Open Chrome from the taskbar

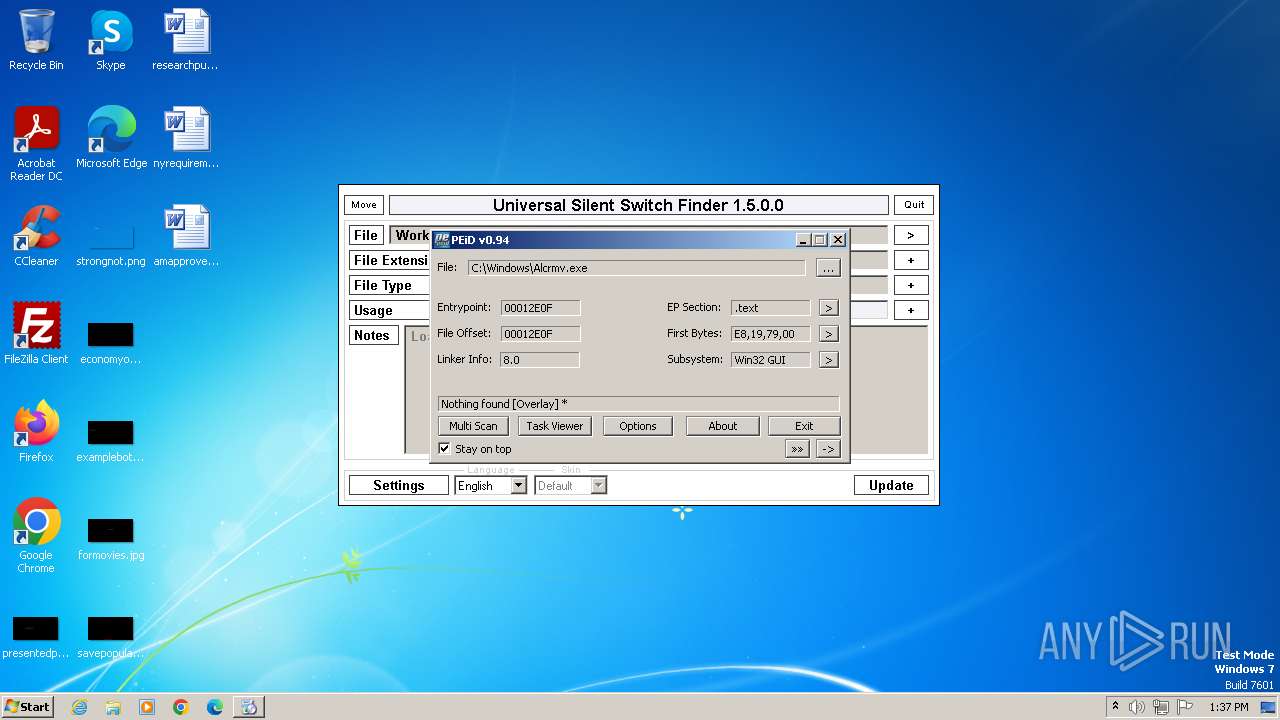click(181, 707)
